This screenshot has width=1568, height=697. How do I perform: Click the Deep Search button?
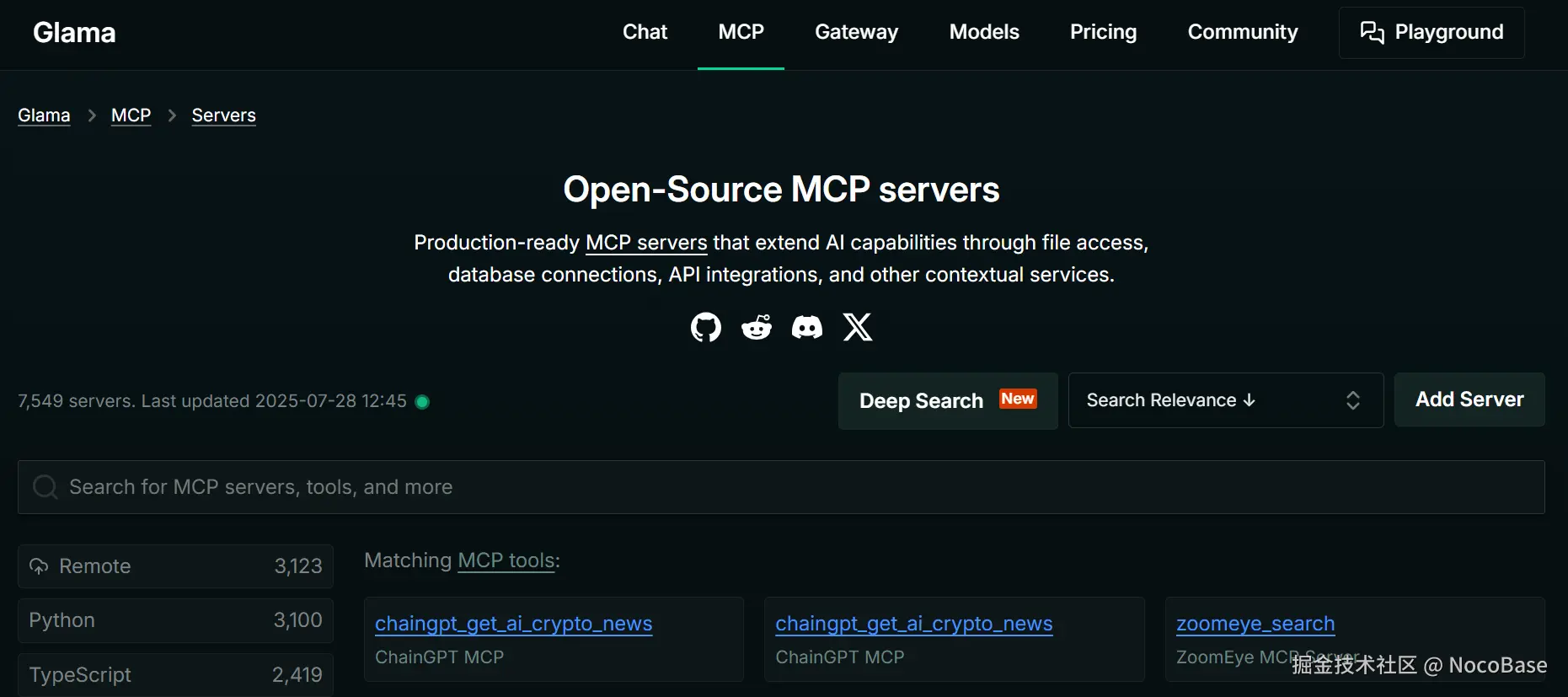click(947, 401)
